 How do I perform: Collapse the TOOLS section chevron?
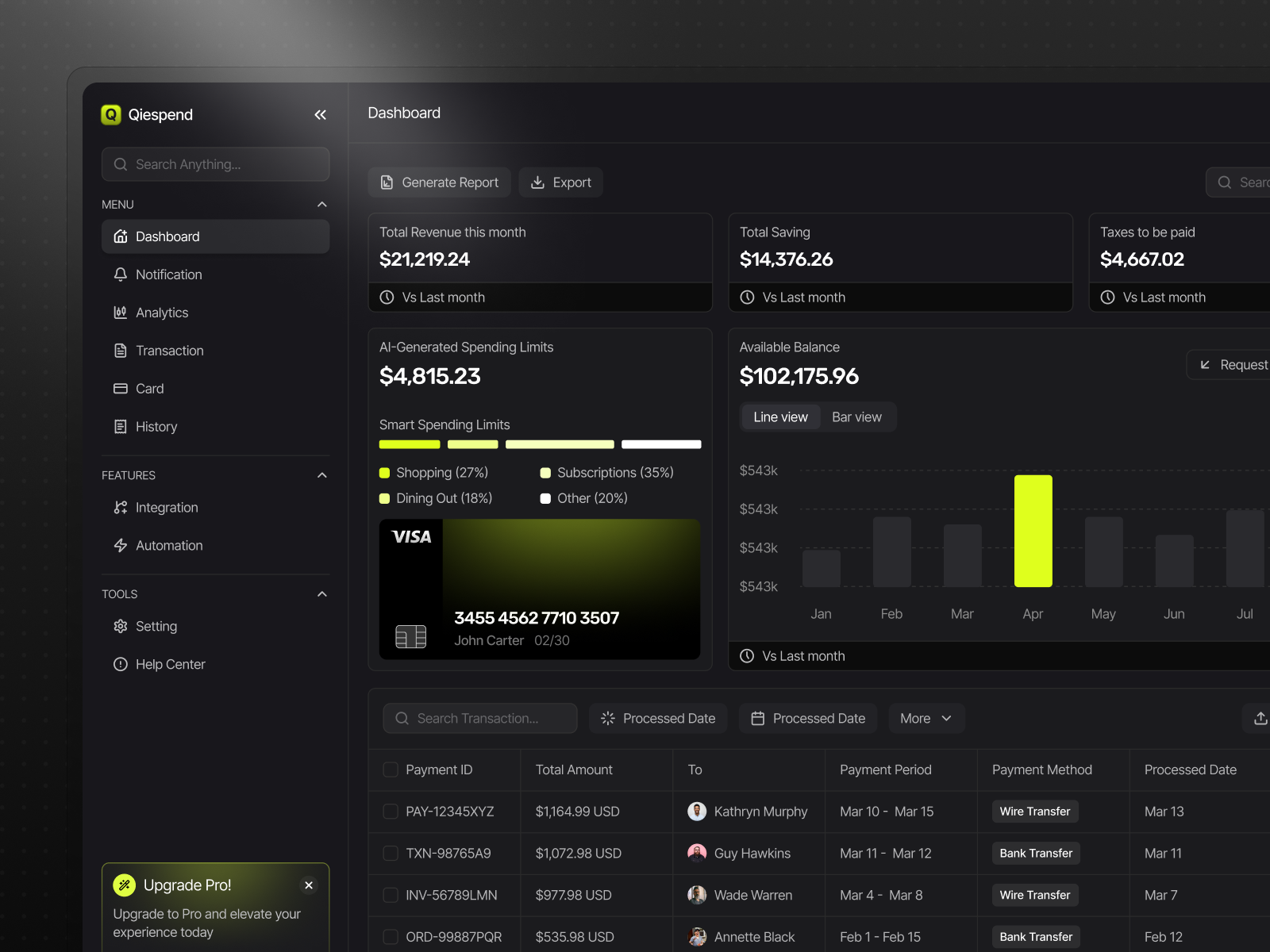tap(321, 593)
